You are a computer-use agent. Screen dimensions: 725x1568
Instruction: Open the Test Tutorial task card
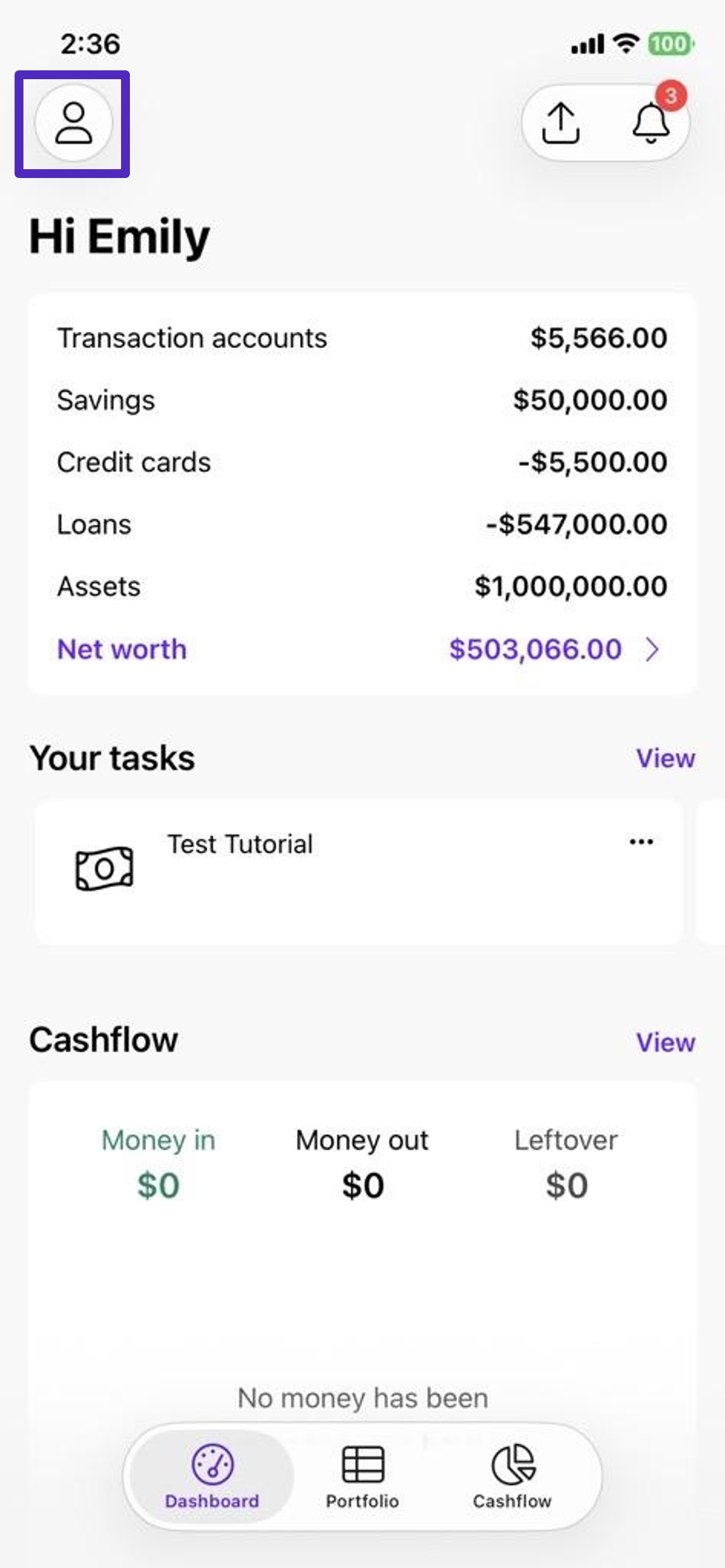coord(359,872)
